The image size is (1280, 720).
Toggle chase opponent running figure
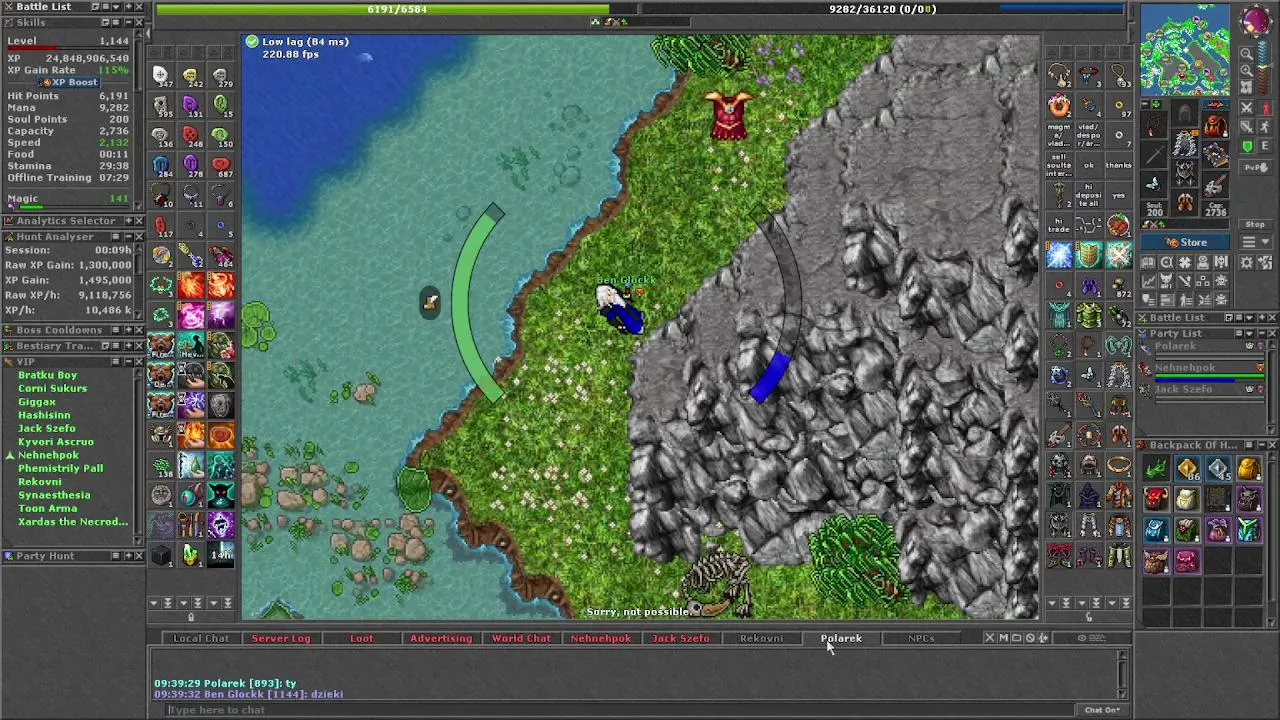[1266, 127]
